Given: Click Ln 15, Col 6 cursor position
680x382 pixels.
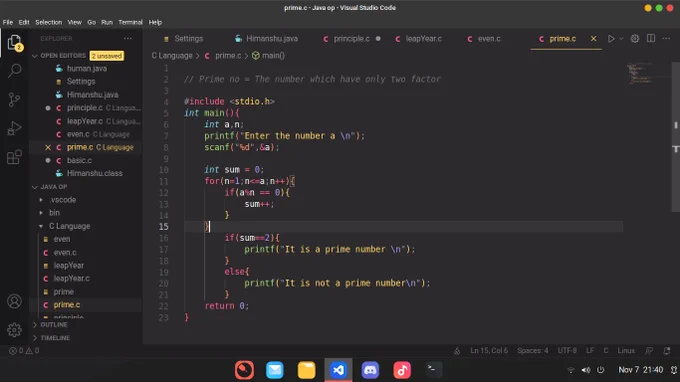Looking at the screenshot, I should (x=489, y=350).
